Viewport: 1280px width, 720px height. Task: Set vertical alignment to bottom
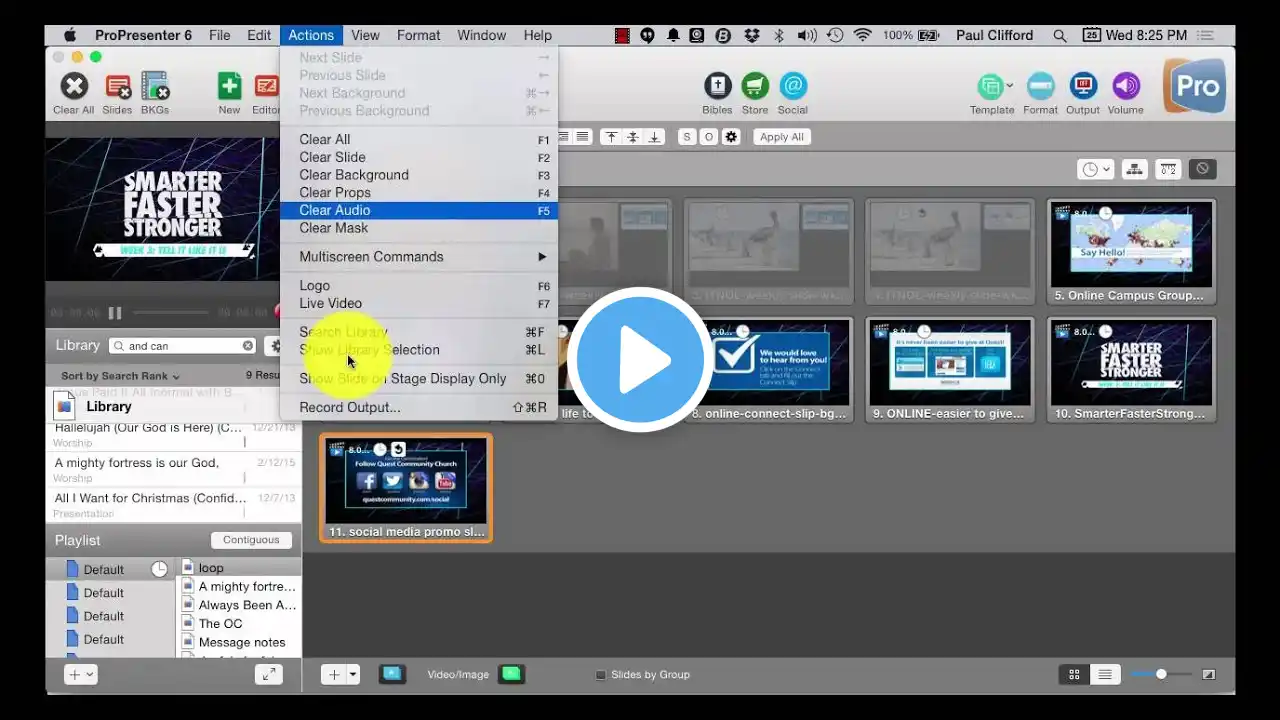click(654, 137)
